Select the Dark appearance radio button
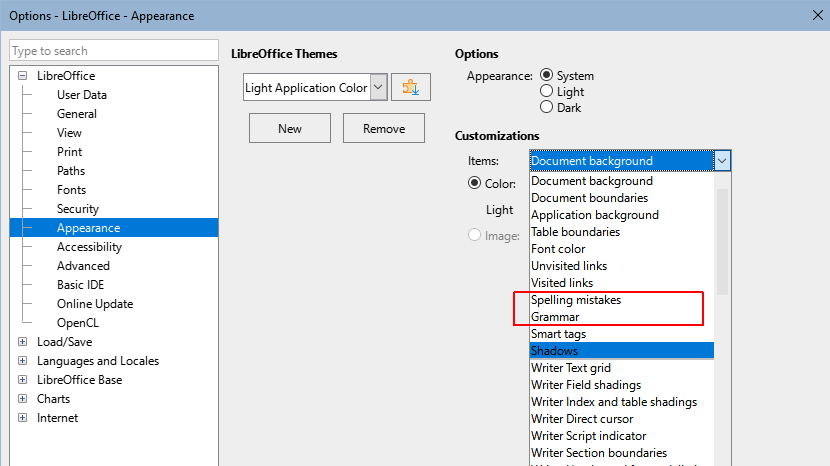 [x=546, y=107]
